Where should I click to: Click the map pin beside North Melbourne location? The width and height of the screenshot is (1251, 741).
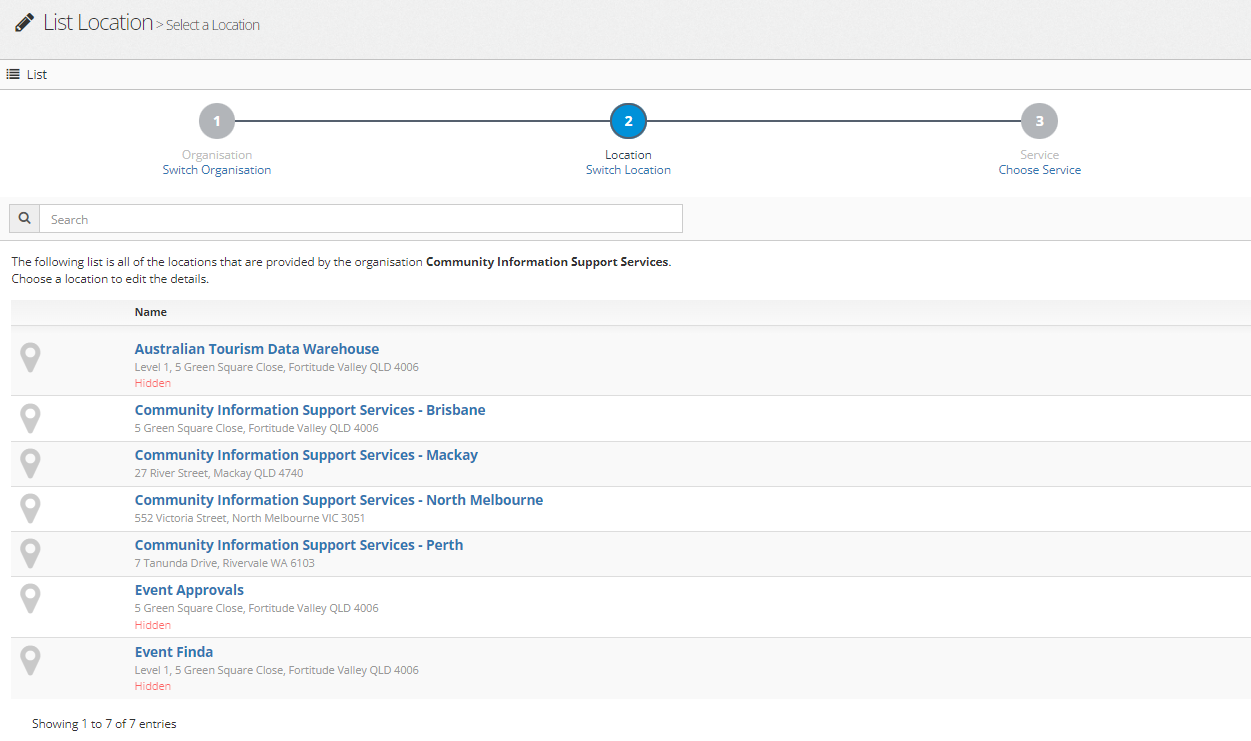(31, 508)
